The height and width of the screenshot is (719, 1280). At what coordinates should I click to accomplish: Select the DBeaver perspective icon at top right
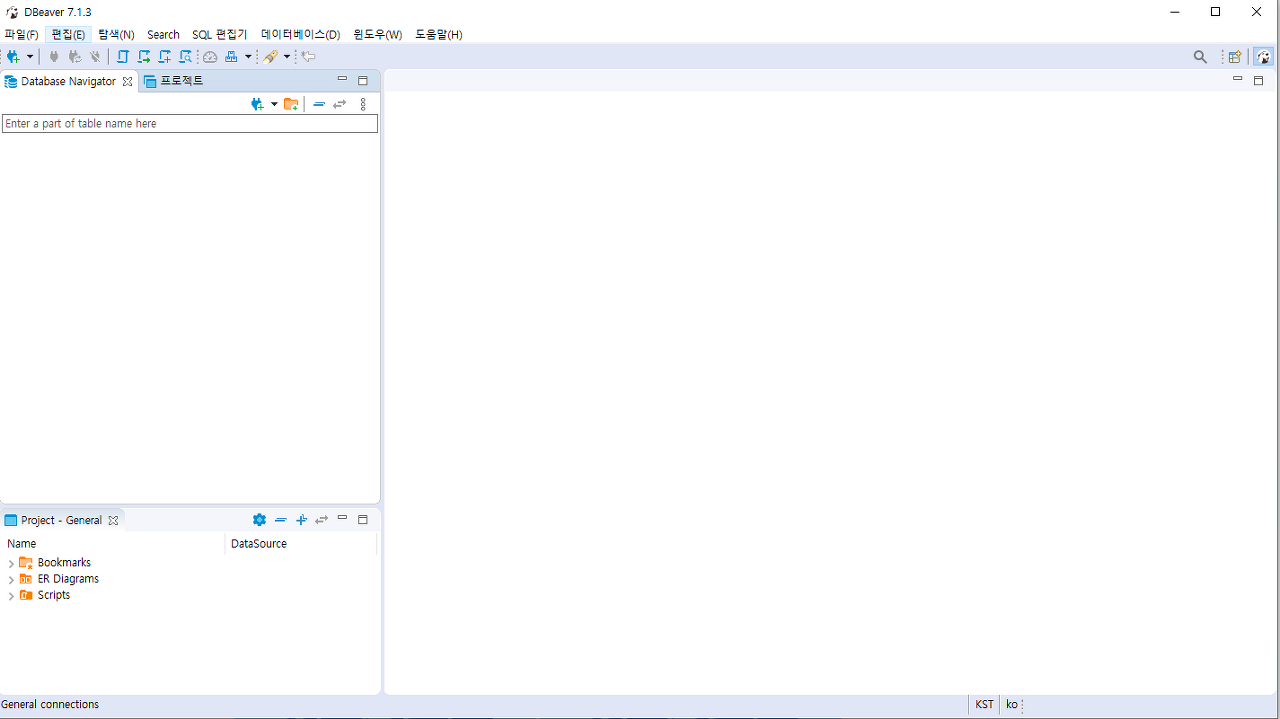tap(1264, 57)
